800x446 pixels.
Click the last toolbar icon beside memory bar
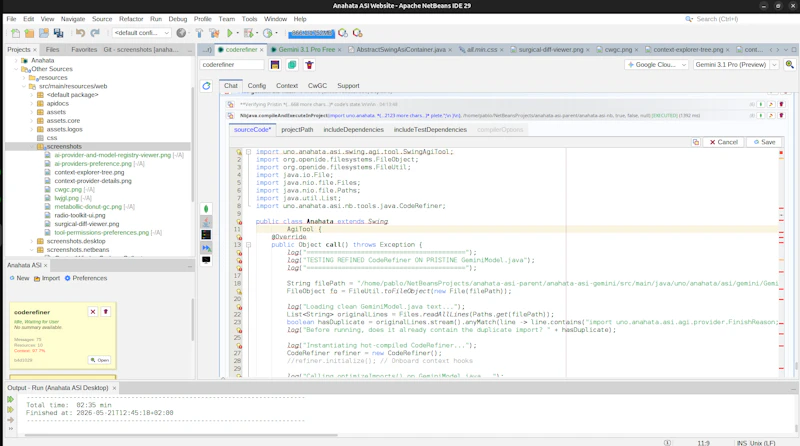[358, 33]
